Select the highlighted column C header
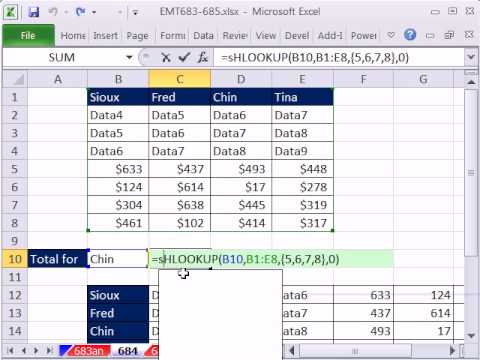Image resolution: width=480 pixels, height=360 pixels. [x=180, y=79]
